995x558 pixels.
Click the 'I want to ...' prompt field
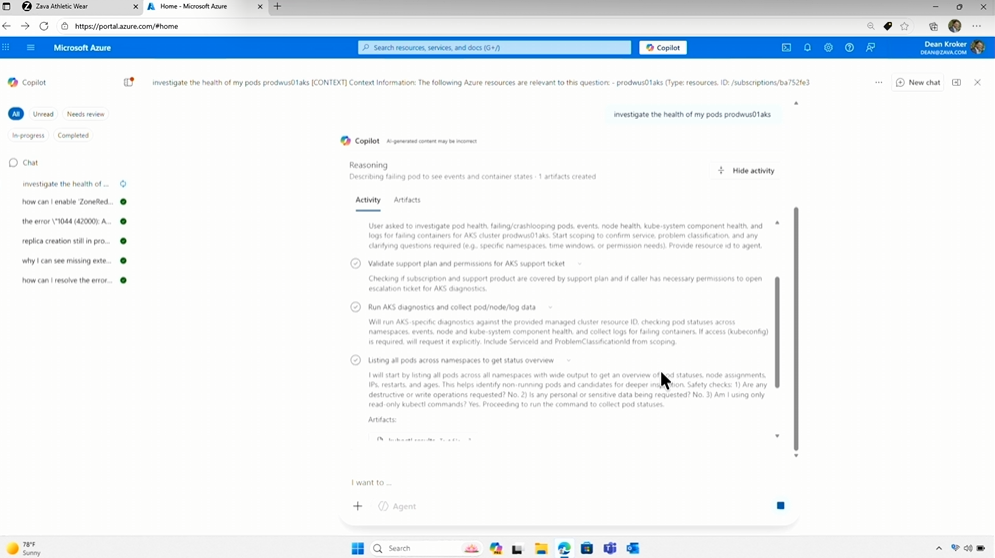568,482
